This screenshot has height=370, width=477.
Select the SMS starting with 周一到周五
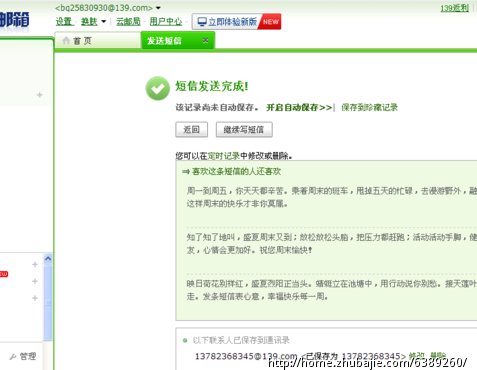(331, 197)
